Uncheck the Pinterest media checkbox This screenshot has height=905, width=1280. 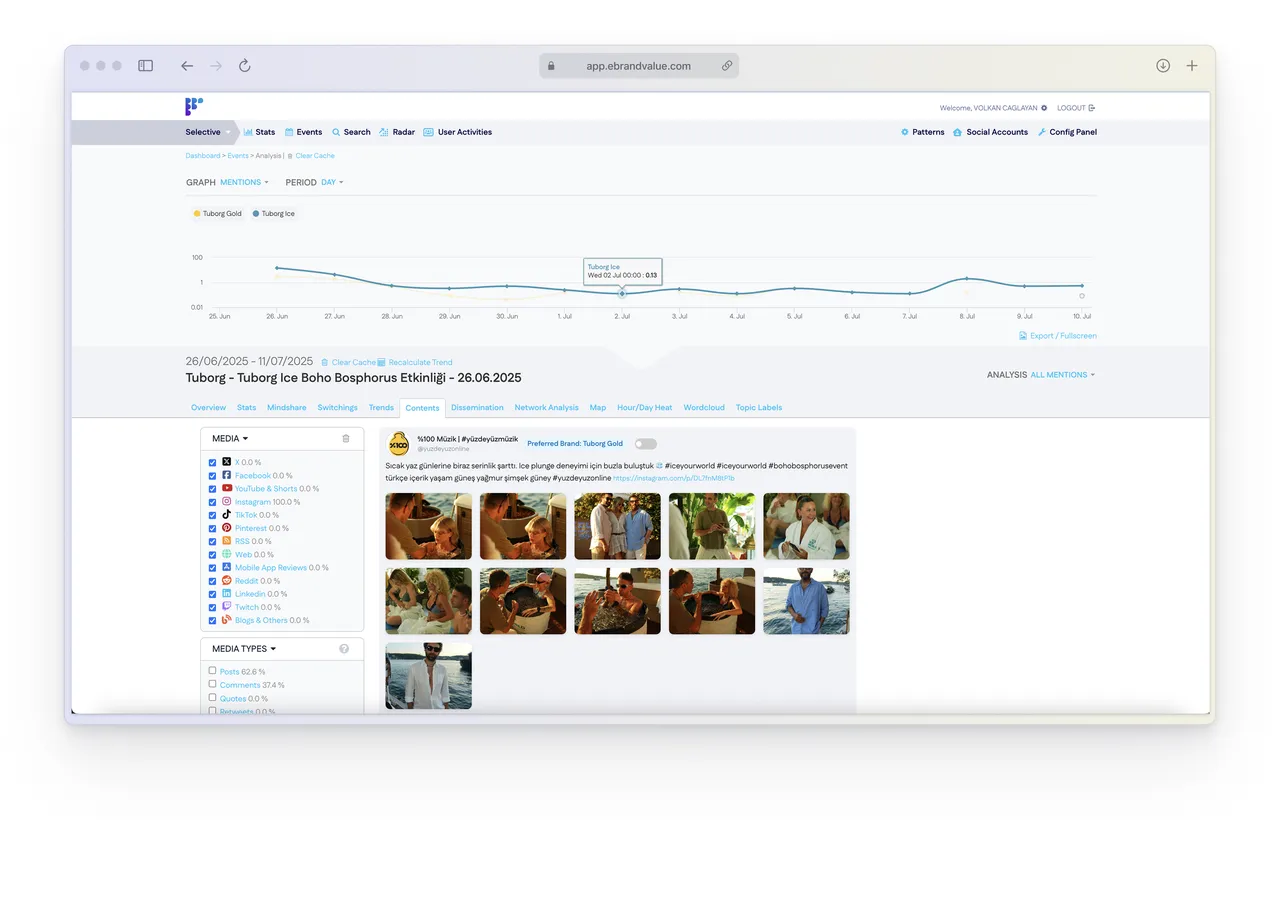click(x=213, y=528)
